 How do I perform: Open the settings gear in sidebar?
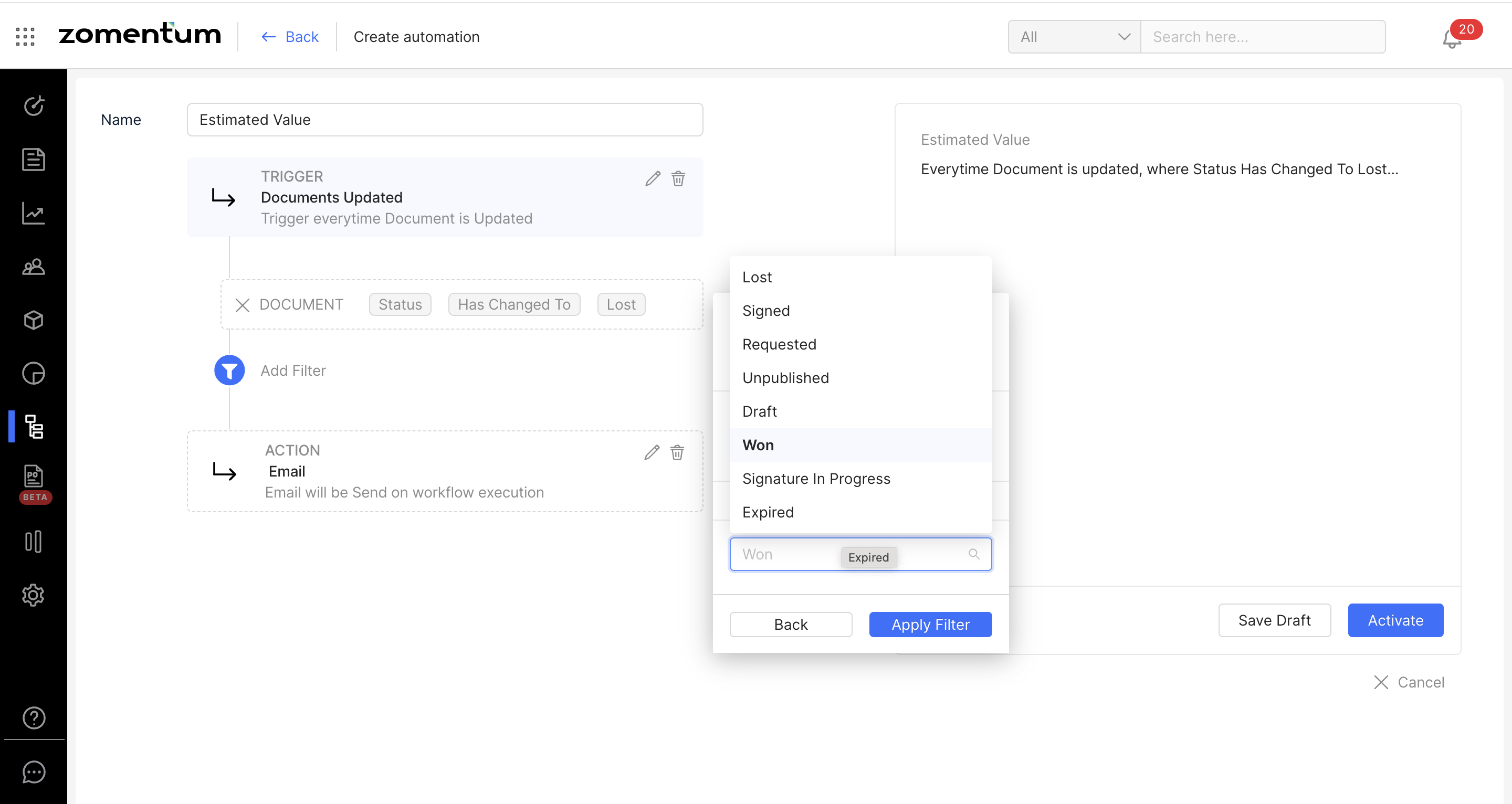pos(34,595)
